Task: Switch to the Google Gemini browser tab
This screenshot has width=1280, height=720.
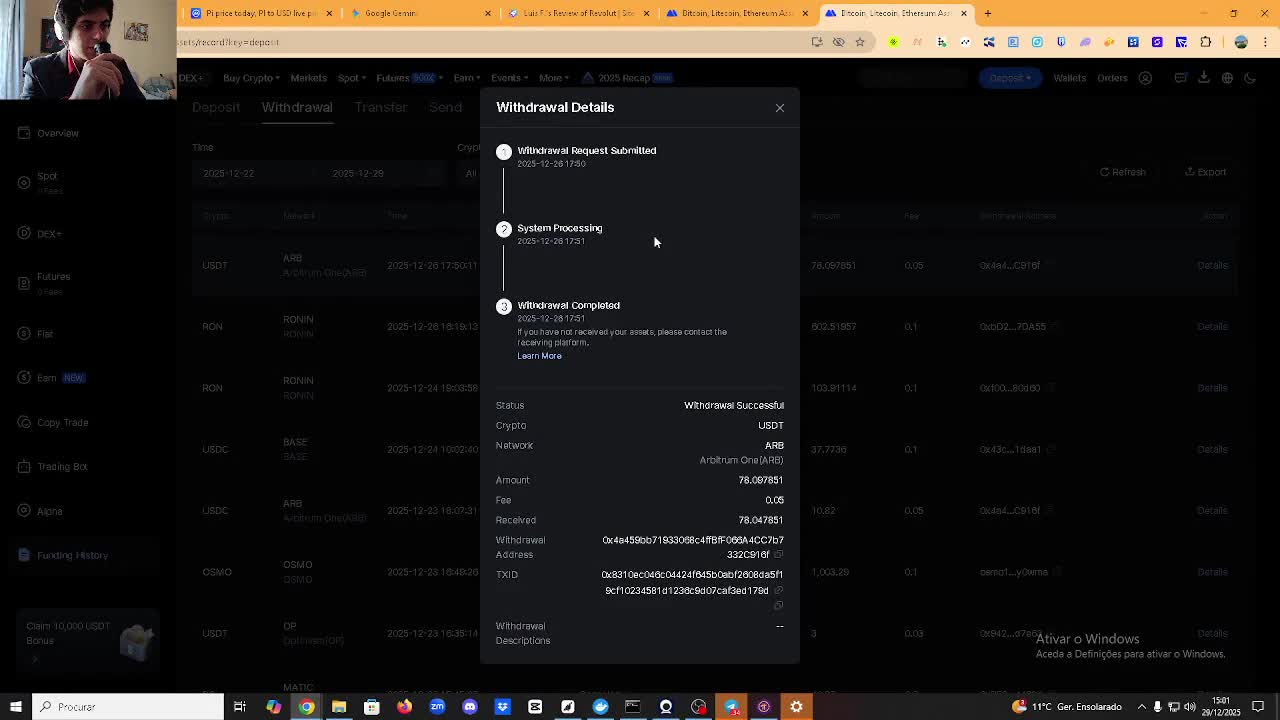Action: click(x=418, y=13)
